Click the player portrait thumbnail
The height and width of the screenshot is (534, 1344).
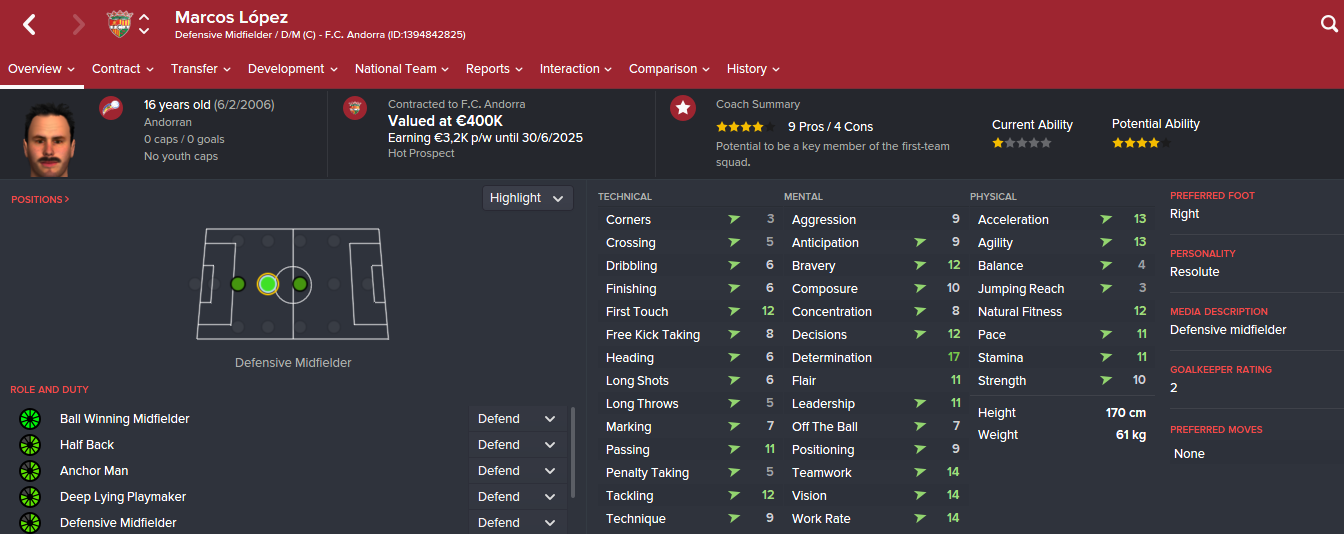tap(50, 136)
